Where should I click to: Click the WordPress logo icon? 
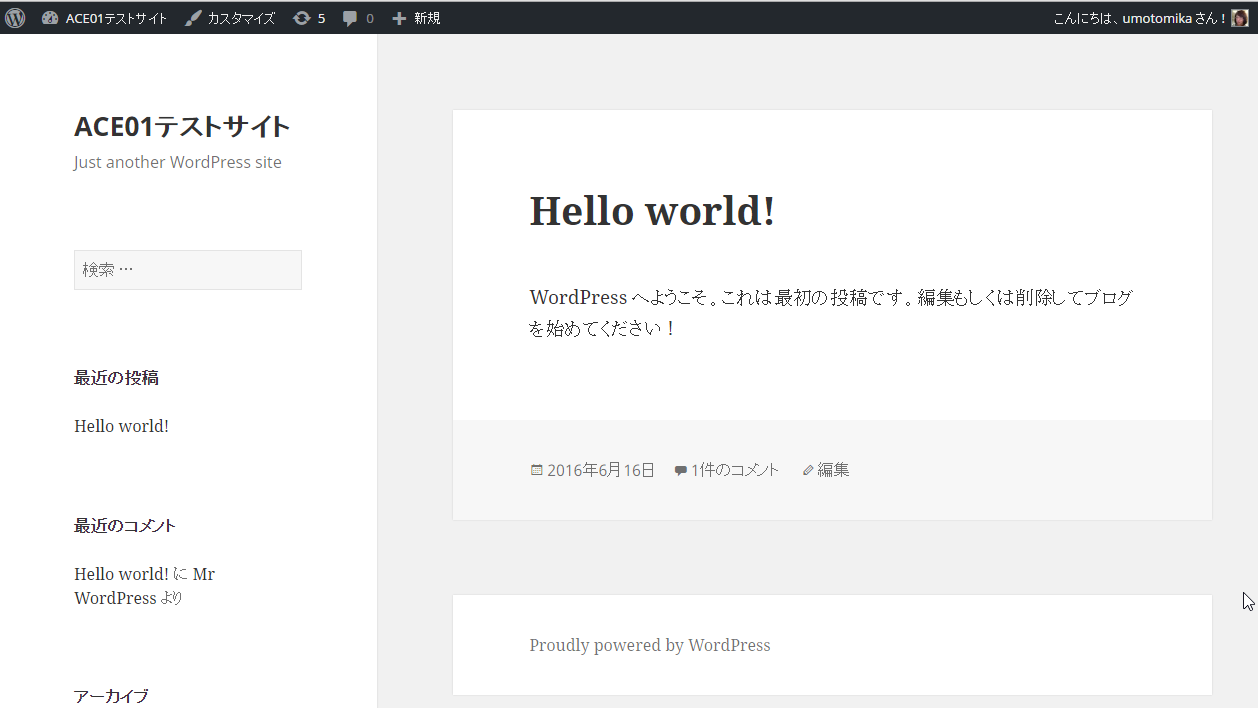[15, 18]
